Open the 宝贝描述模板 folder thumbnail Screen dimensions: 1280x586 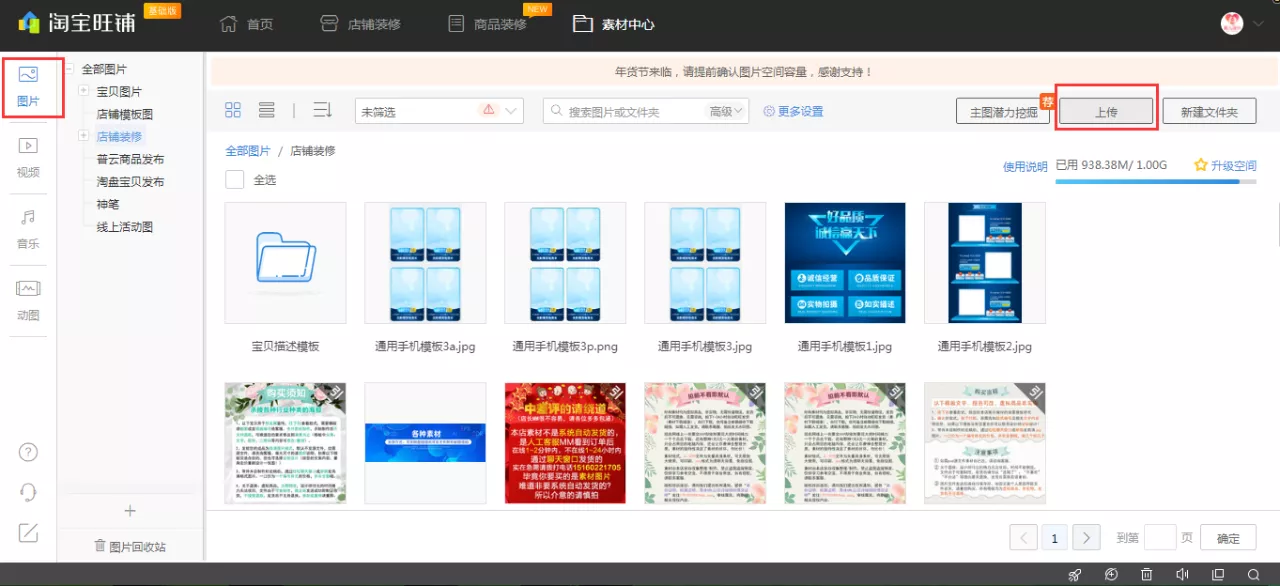(285, 262)
